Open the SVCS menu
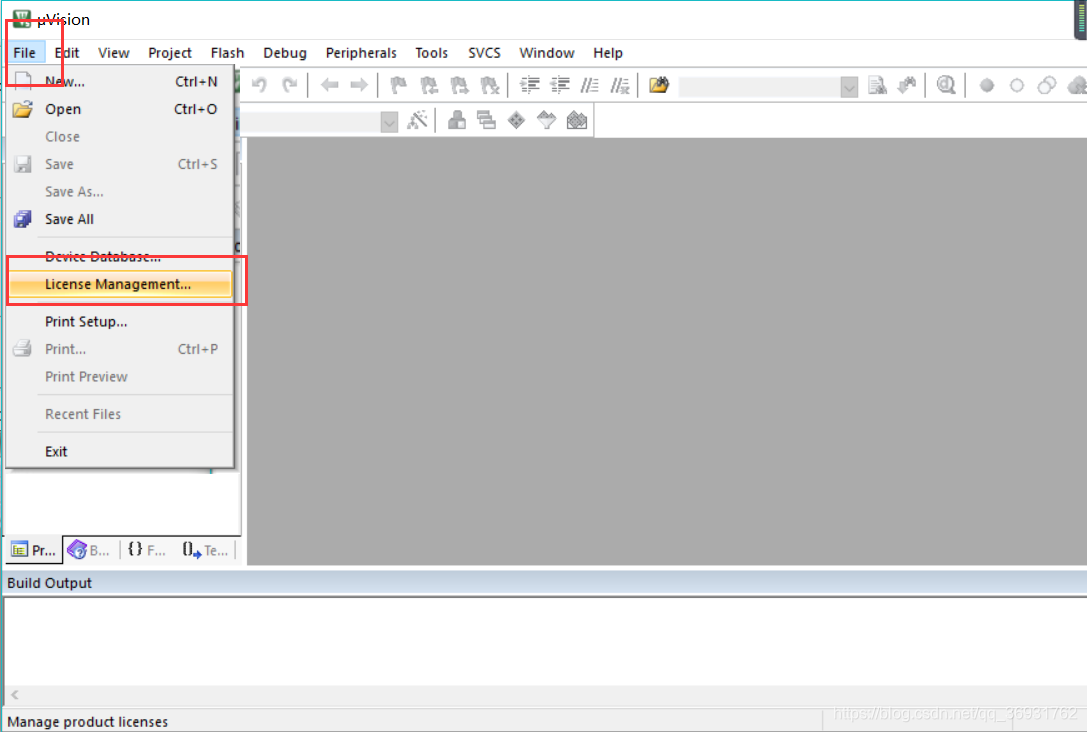 pos(484,53)
